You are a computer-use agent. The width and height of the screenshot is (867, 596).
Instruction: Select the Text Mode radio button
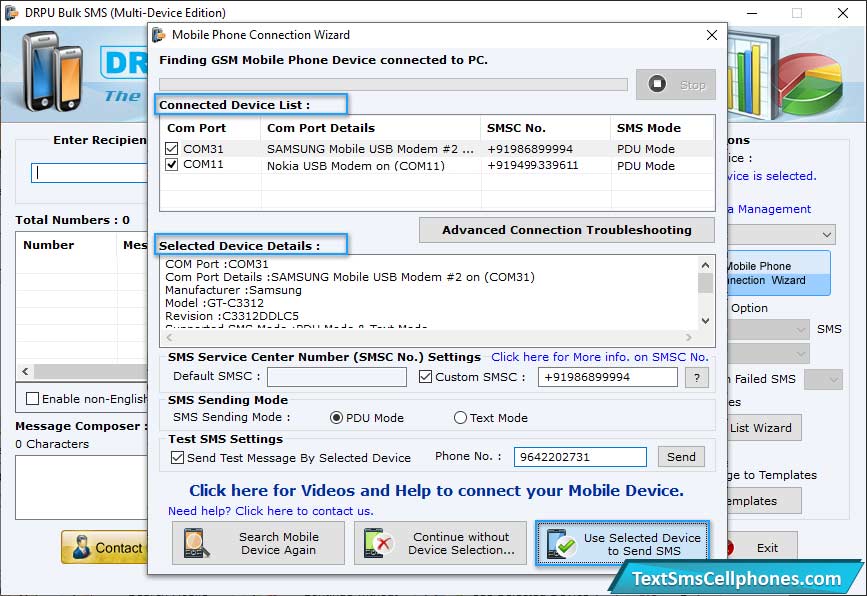click(460, 418)
